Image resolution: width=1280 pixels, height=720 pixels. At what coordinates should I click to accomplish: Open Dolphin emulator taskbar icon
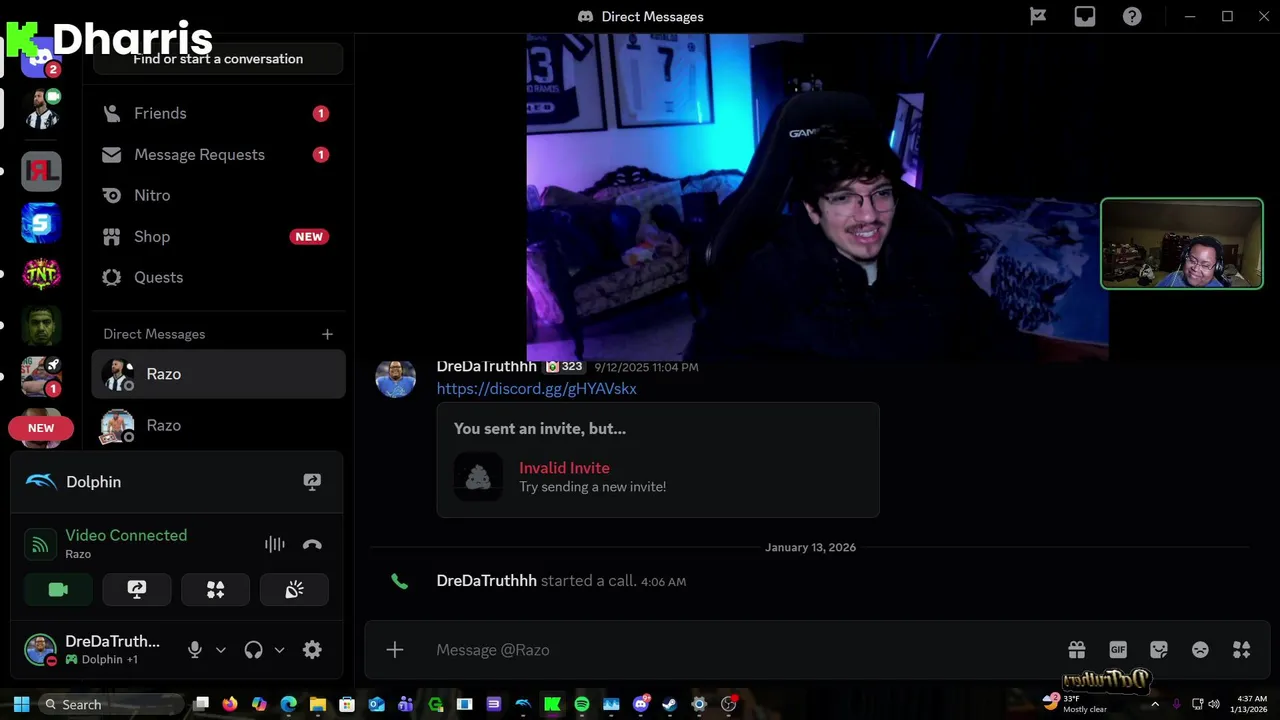click(x=523, y=704)
